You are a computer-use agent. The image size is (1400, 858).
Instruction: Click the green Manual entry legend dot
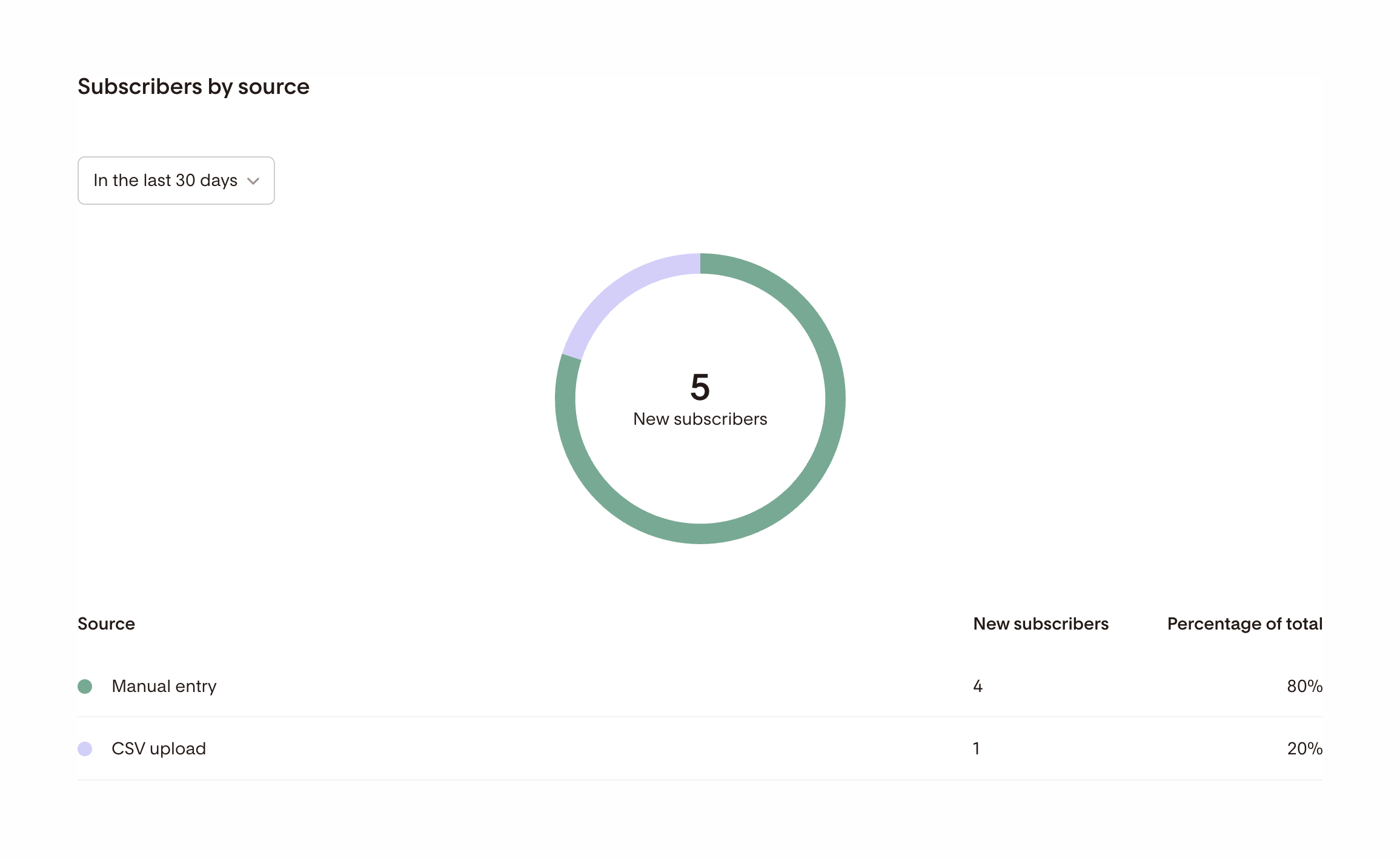85,687
